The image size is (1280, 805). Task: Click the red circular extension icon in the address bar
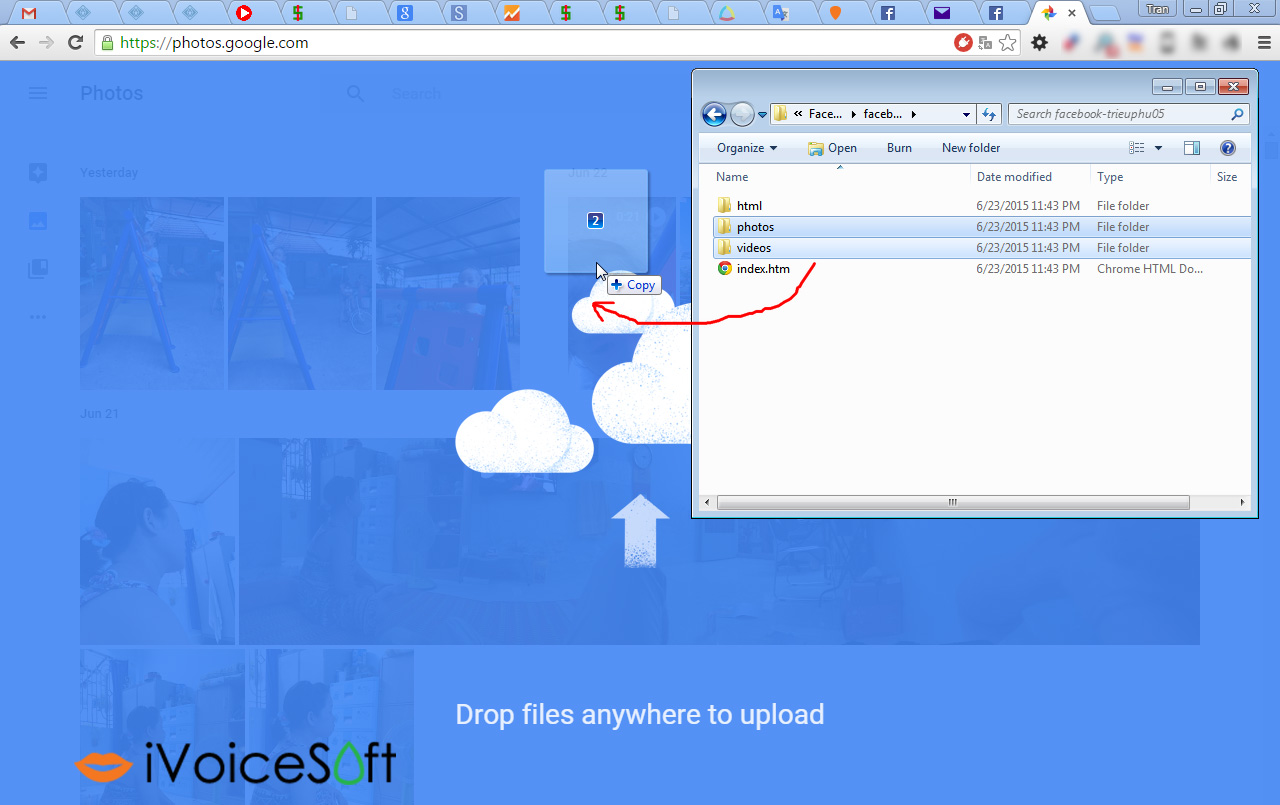(x=963, y=43)
